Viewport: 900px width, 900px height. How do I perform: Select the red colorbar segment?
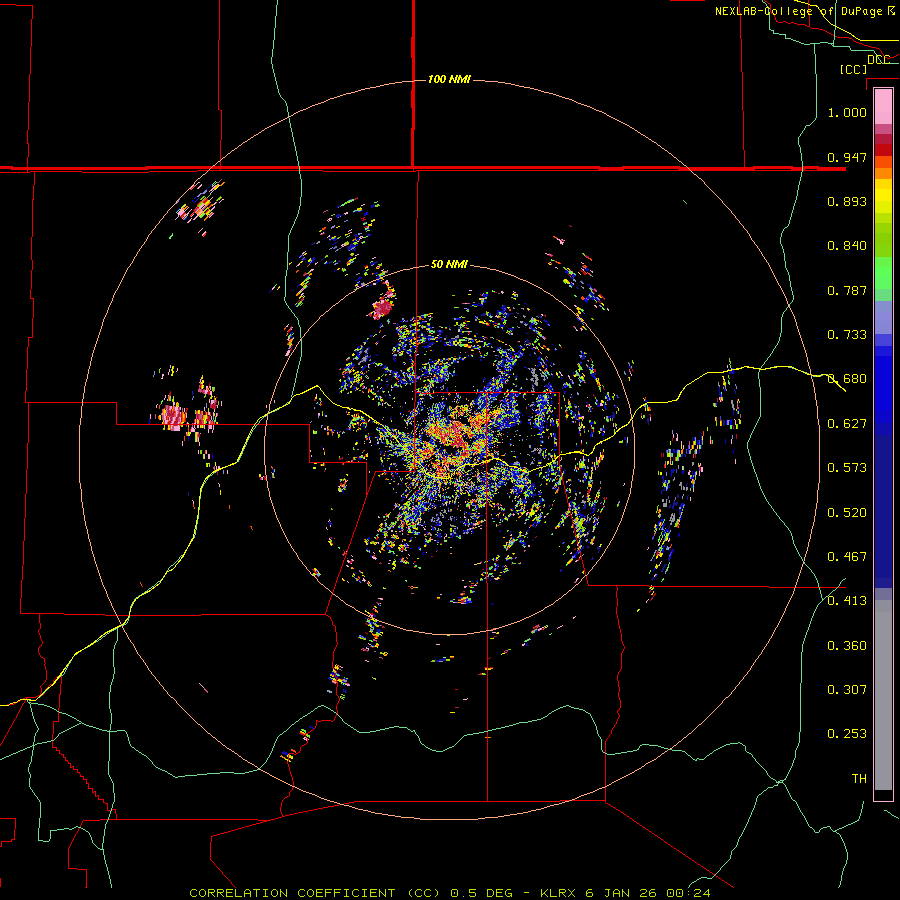coord(883,150)
